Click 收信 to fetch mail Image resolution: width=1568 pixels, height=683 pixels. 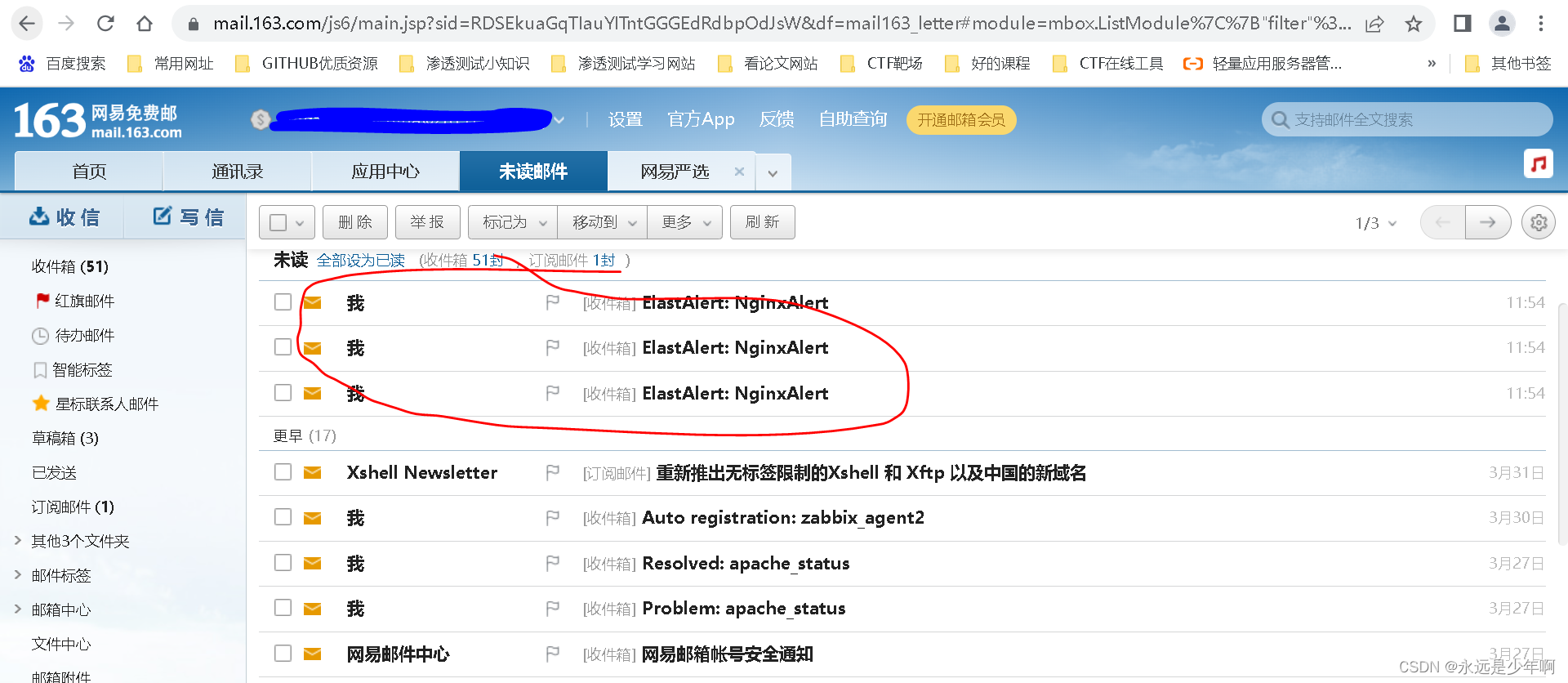pyautogui.click(x=65, y=217)
